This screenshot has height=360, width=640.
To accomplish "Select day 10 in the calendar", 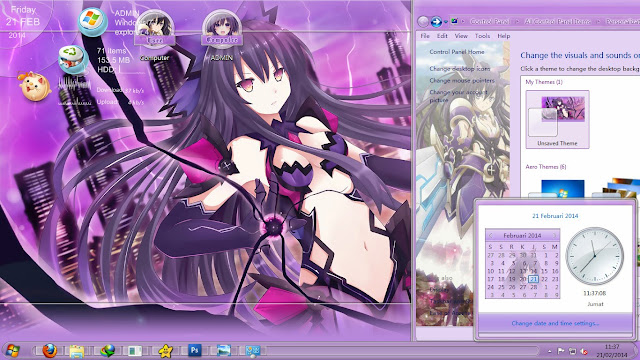I will click(491, 271).
